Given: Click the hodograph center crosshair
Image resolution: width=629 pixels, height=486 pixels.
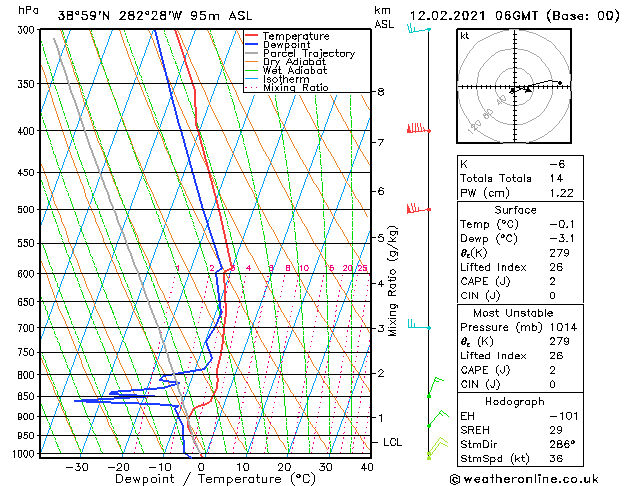Looking at the screenshot, I should (515, 87).
